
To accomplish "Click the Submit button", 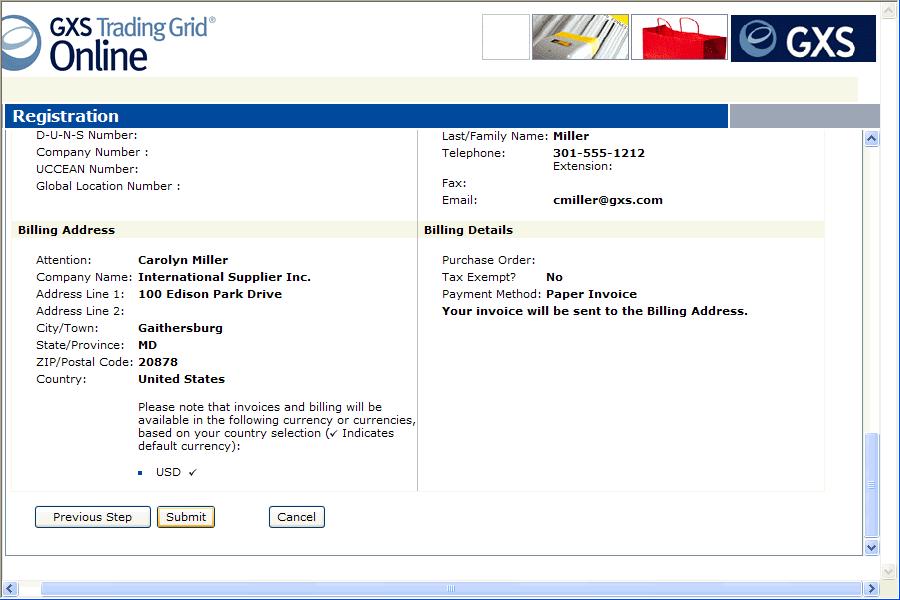I will 186,517.
